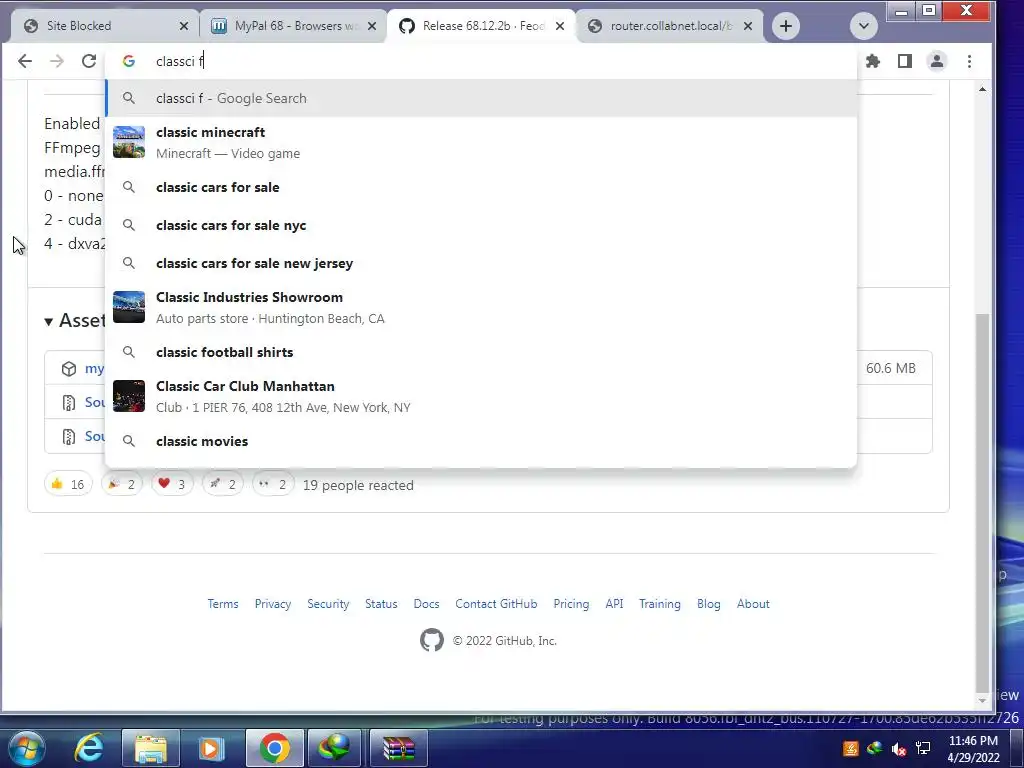Click the GitHub octocat footer logo
This screenshot has height=768, width=1024.
[432, 641]
